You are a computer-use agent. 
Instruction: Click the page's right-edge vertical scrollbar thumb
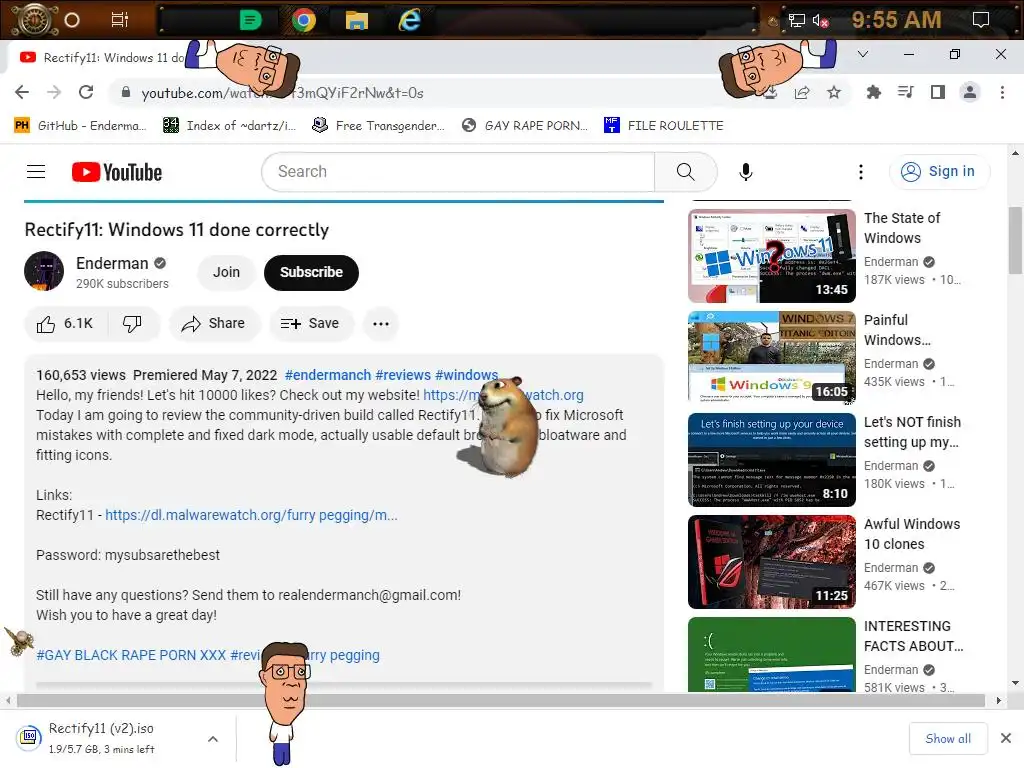1015,240
